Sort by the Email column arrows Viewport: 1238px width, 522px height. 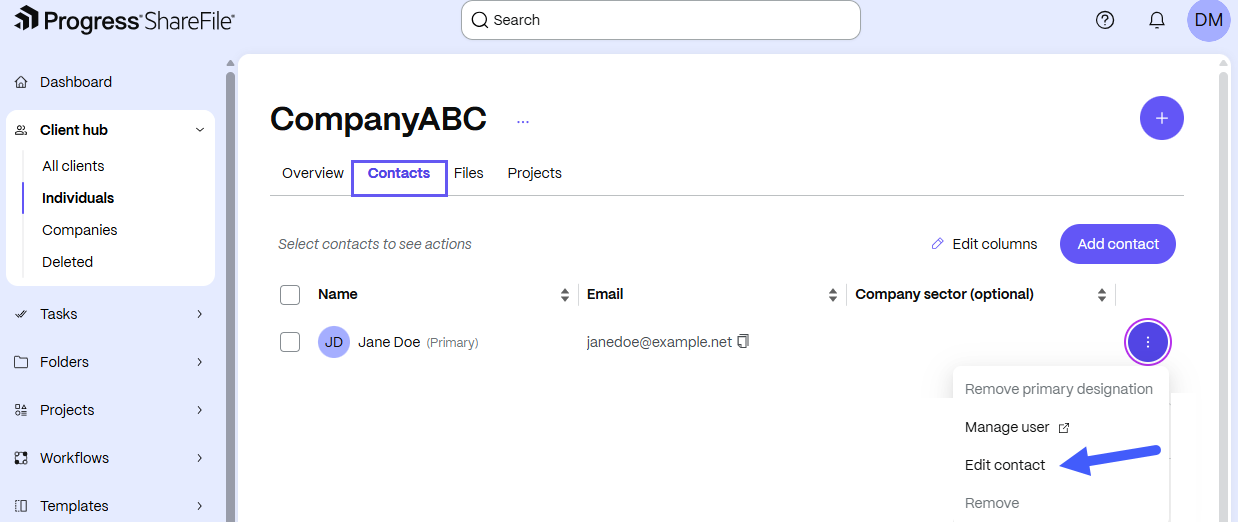833,295
